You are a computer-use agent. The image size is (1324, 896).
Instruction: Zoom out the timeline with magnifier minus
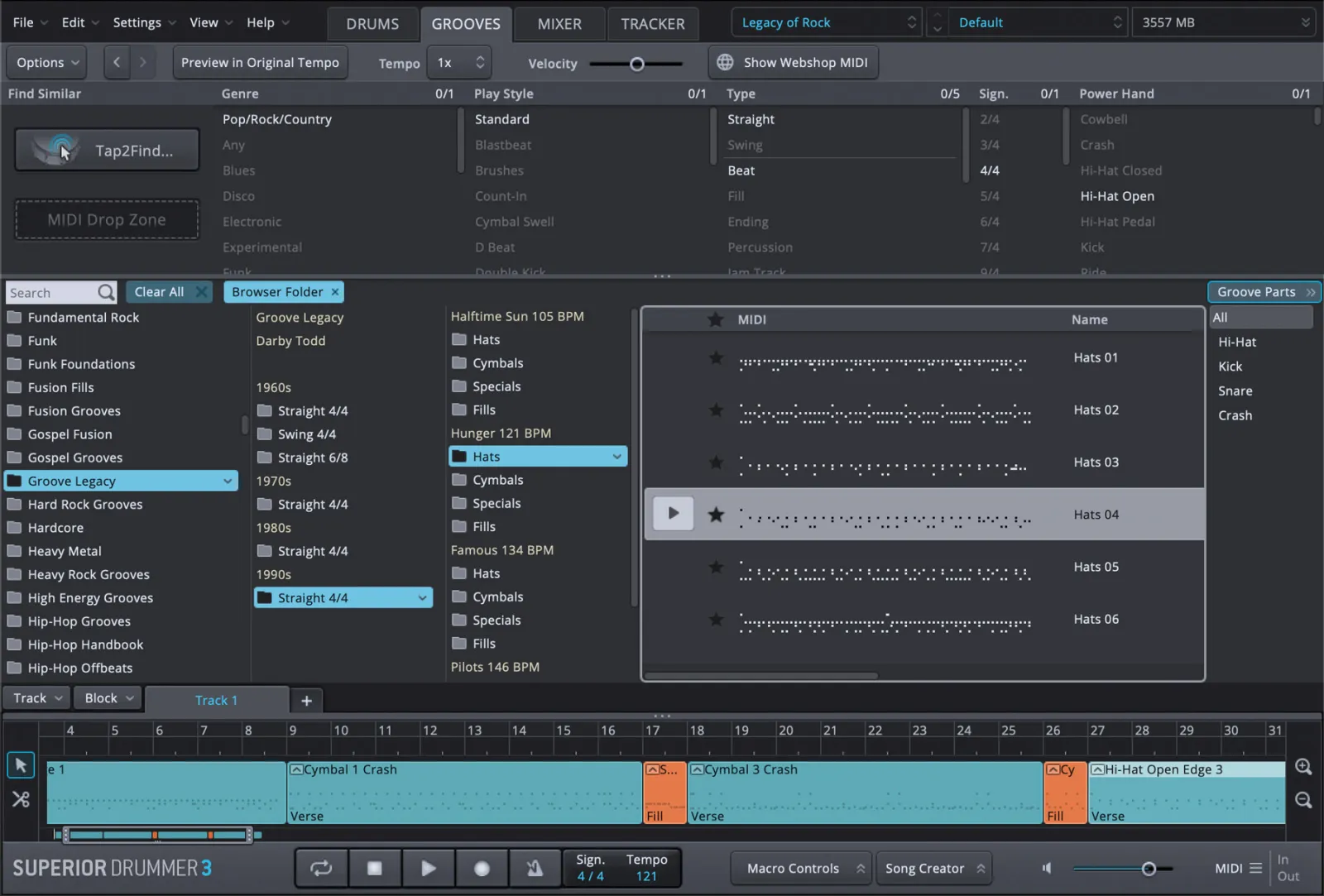[x=1303, y=800]
